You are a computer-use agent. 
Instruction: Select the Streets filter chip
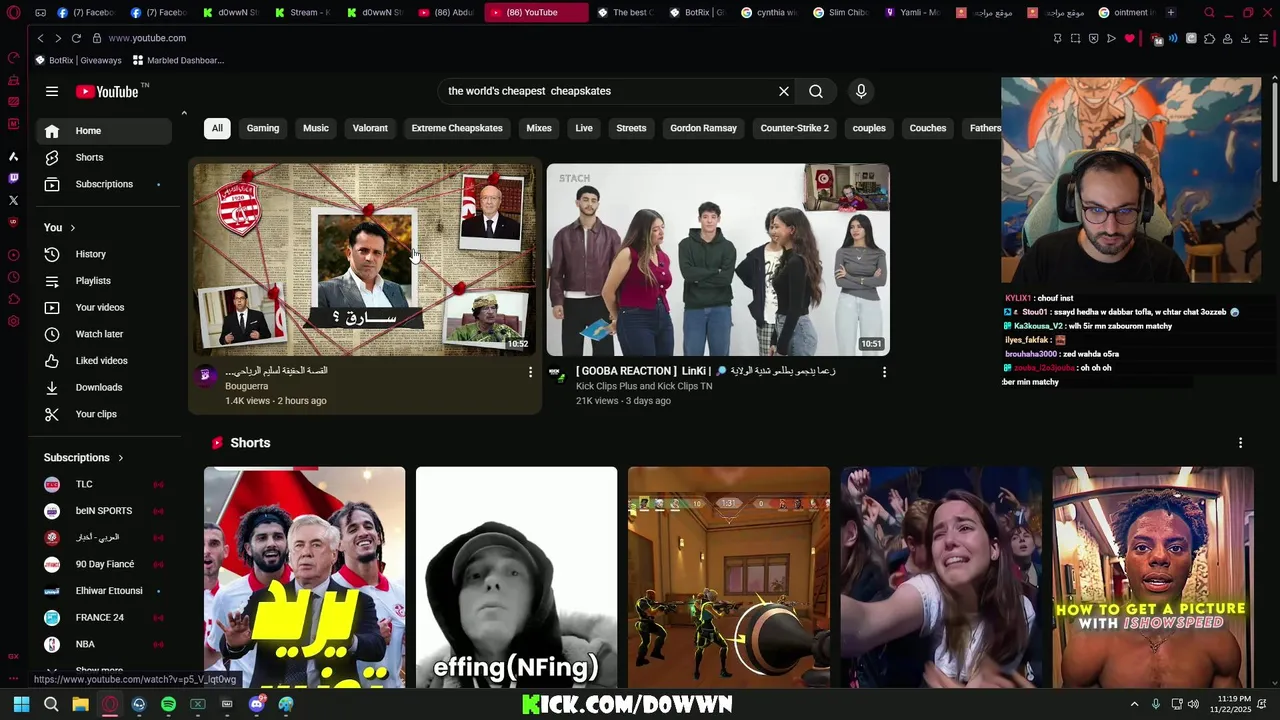click(631, 128)
